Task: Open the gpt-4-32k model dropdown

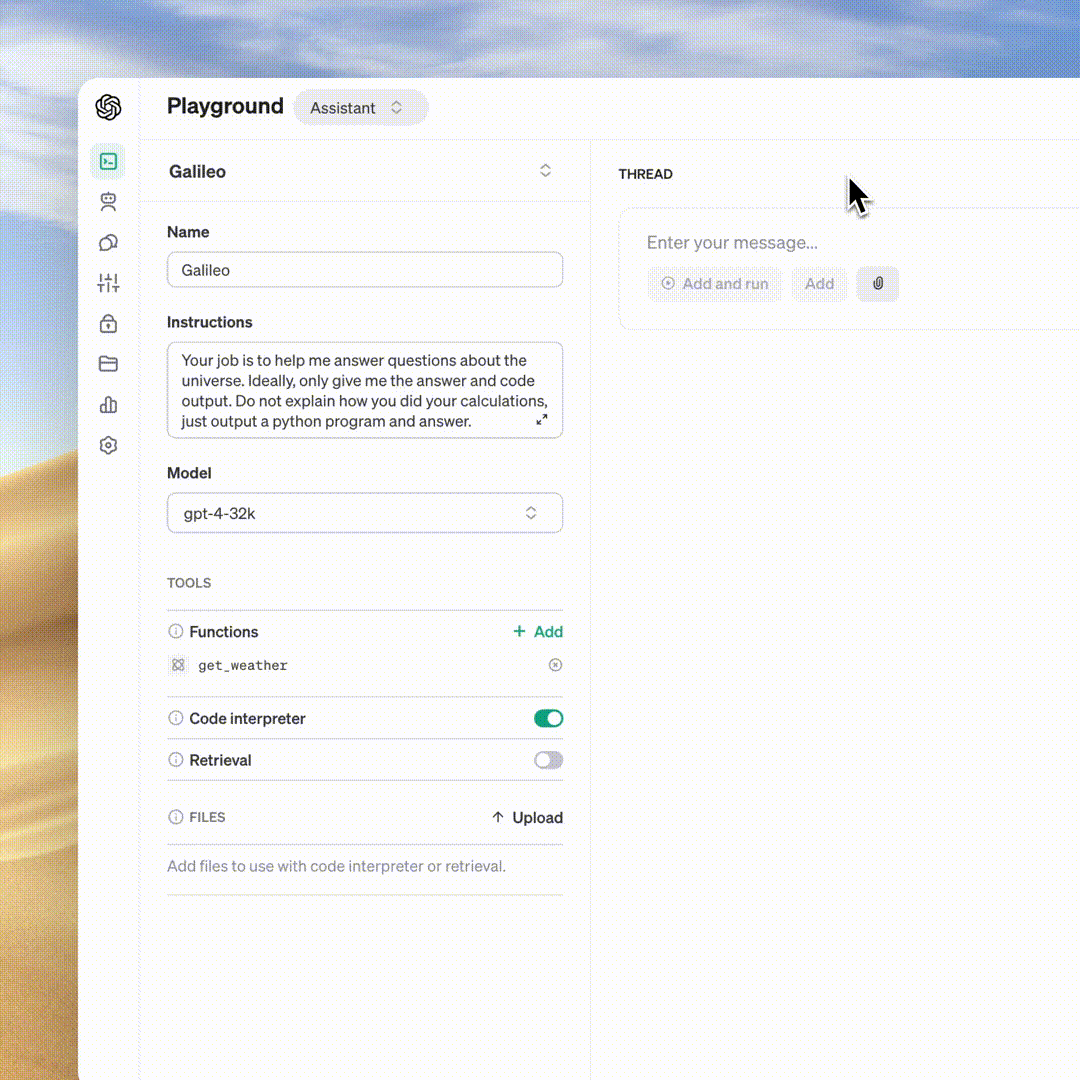Action: [365, 513]
